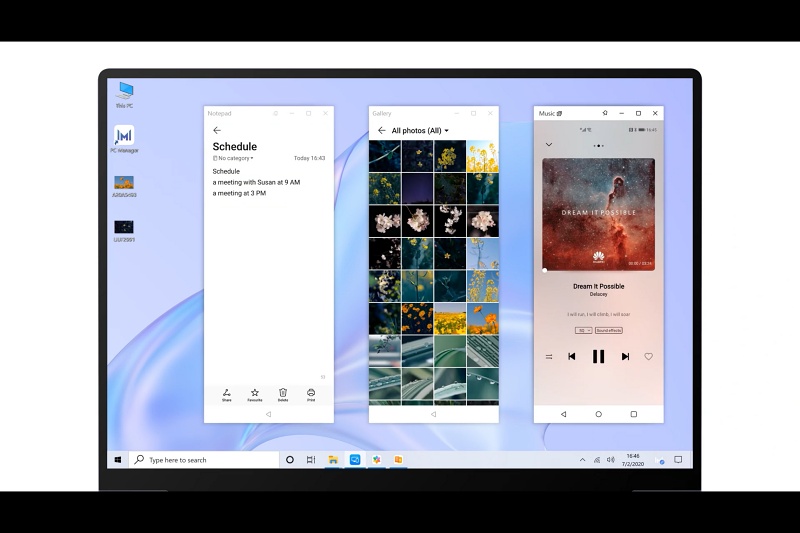Share the Schedule note
This screenshot has height=533, width=800.
(227, 395)
